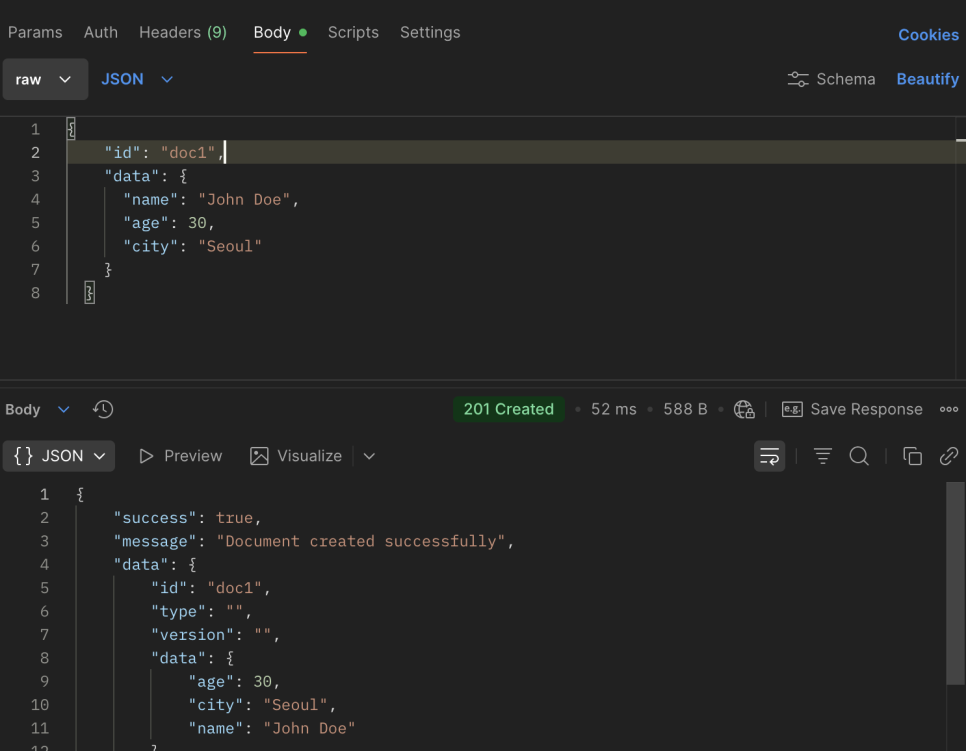Open Schema settings sliders icon
This screenshot has height=751, width=966.
(798, 79)
